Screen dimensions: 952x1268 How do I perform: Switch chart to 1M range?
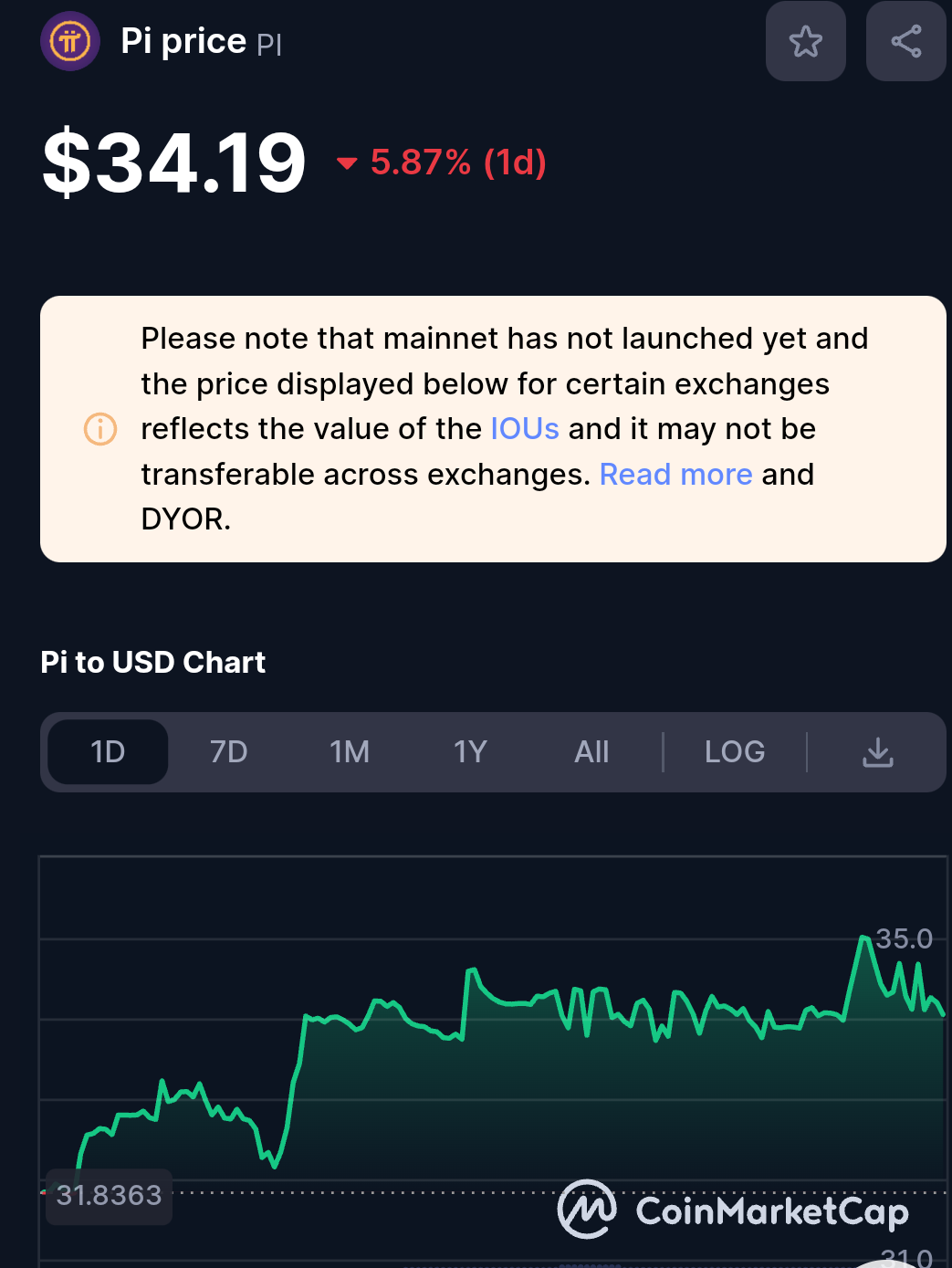350,752
